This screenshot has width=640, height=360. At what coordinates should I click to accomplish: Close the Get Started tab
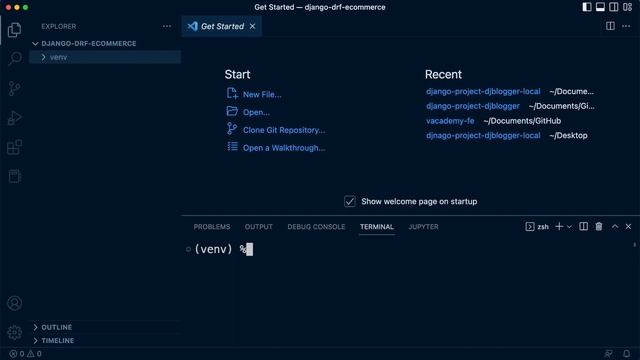click(253, 26)
